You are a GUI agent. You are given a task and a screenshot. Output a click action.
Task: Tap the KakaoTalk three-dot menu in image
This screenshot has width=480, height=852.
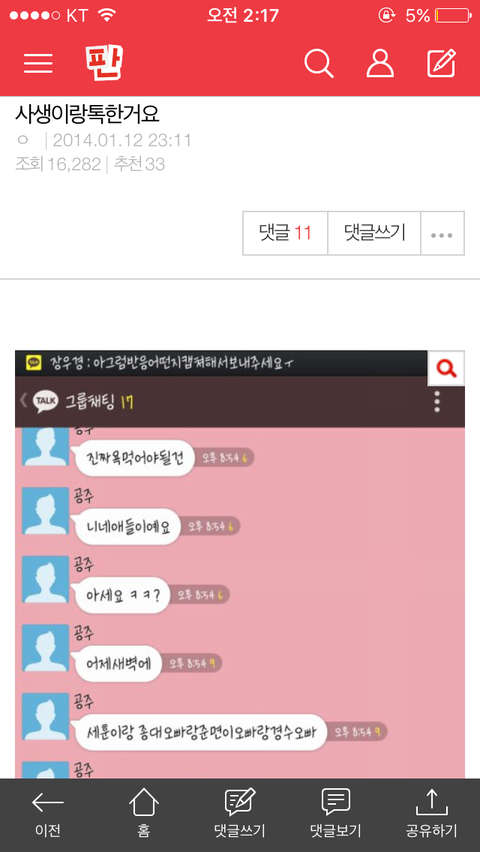pos(437,402)
